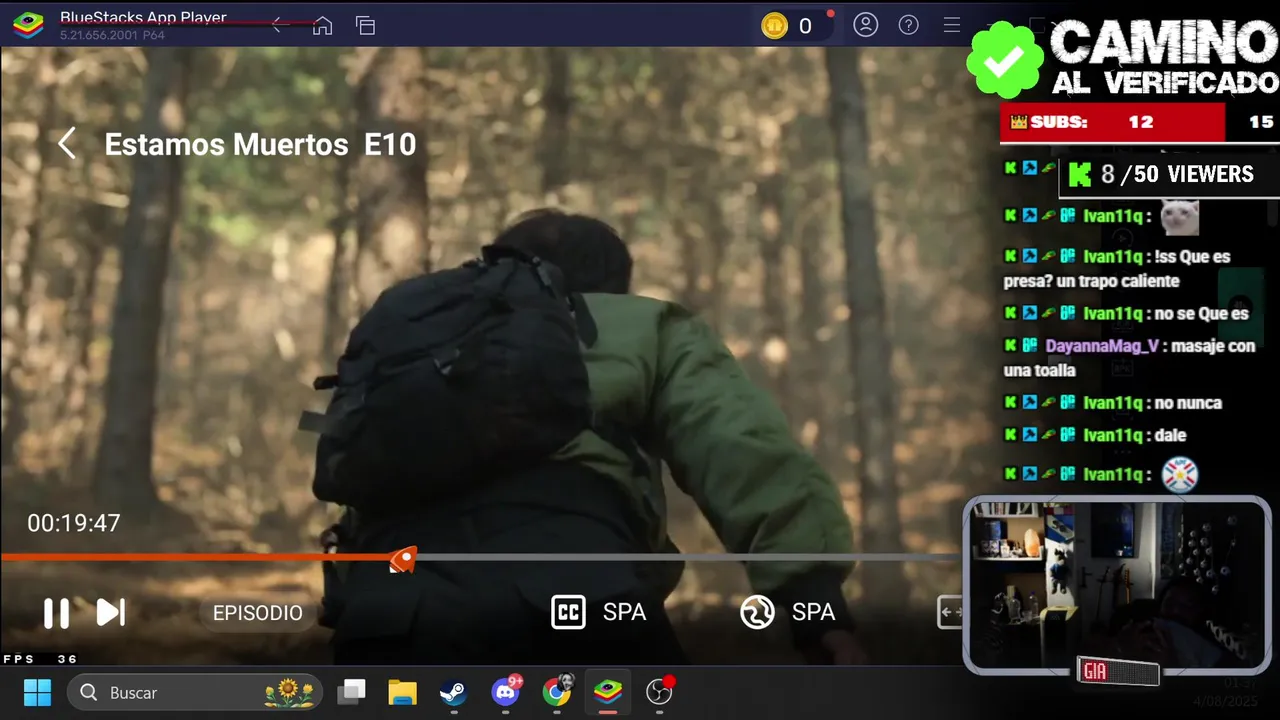Click the orange playback position marker
The height and width of the screenshot is (720, 1280).
[403, 560]
